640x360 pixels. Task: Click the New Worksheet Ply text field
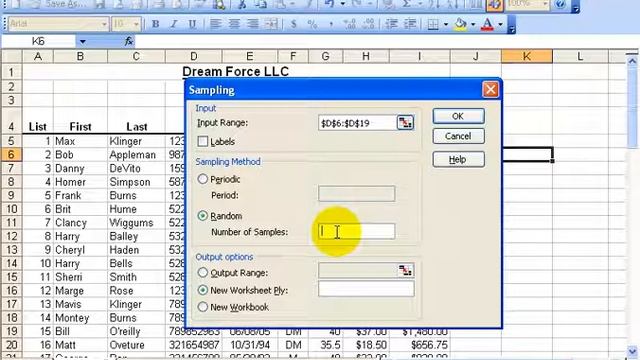366,289
